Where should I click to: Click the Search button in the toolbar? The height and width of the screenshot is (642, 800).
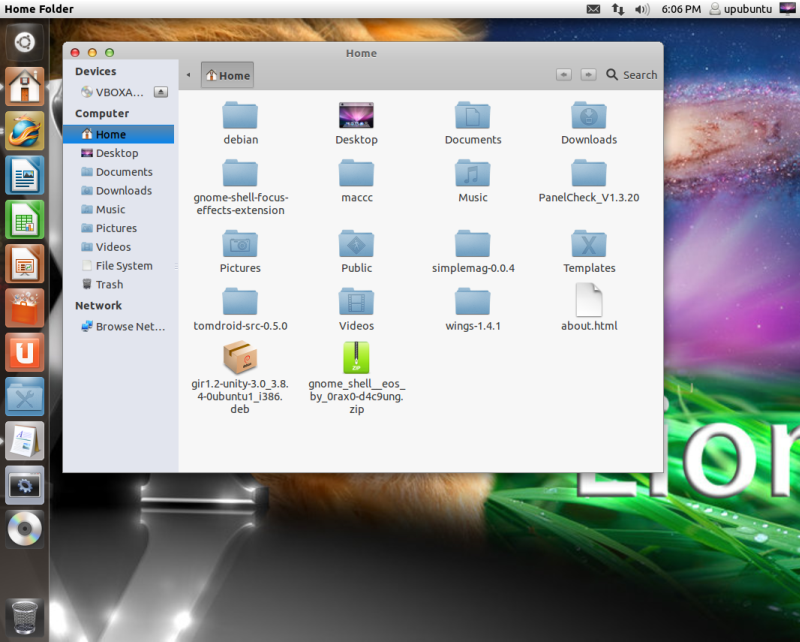632,75
